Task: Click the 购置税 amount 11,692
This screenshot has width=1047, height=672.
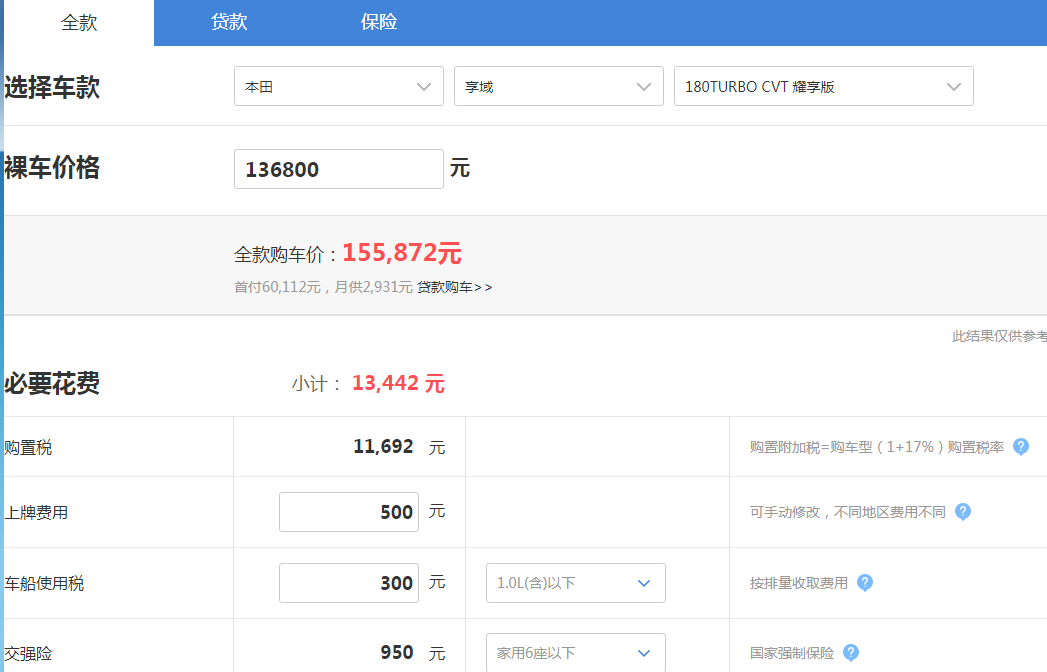Action: (383, 446)
